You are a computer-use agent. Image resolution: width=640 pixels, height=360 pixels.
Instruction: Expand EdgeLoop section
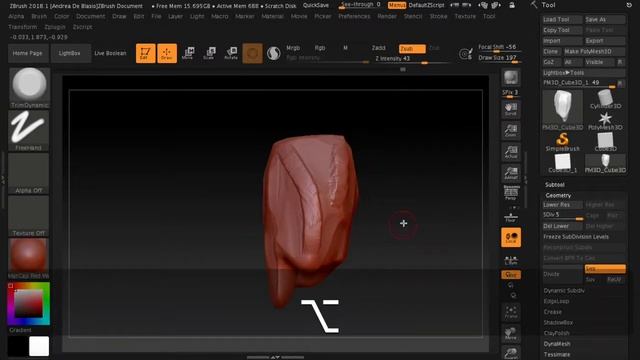[x=556, y=301]
